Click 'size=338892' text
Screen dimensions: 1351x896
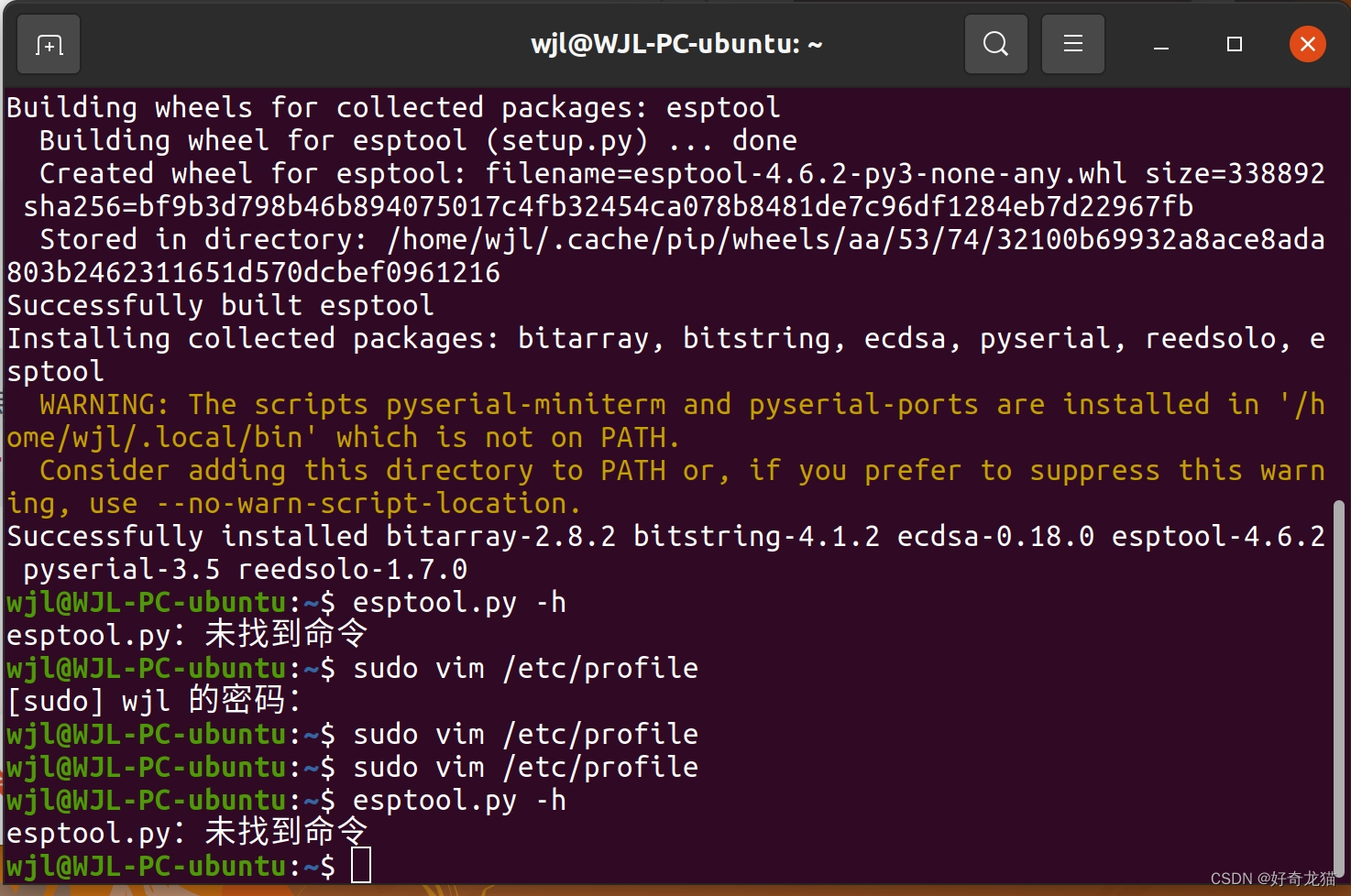[1235, 173]
